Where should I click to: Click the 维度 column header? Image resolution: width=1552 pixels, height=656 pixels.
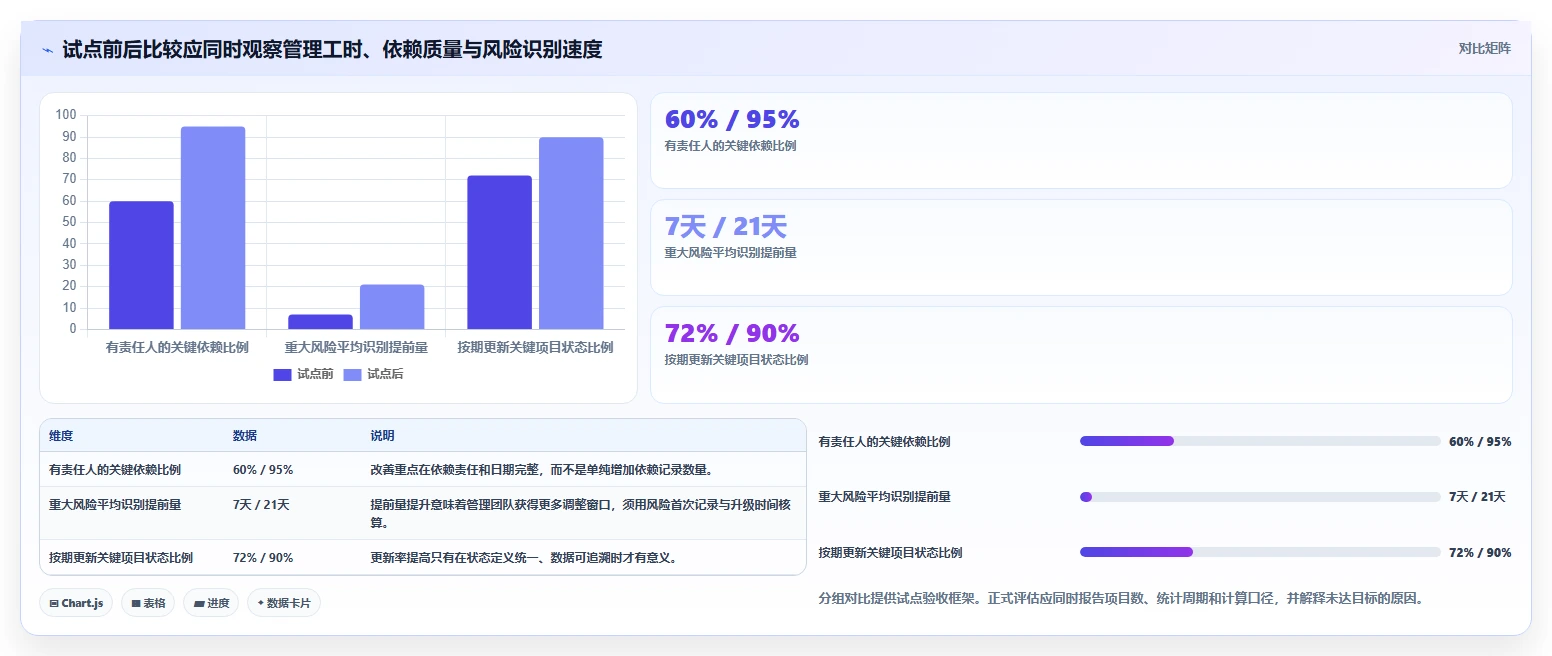click(x=61, y=436)
